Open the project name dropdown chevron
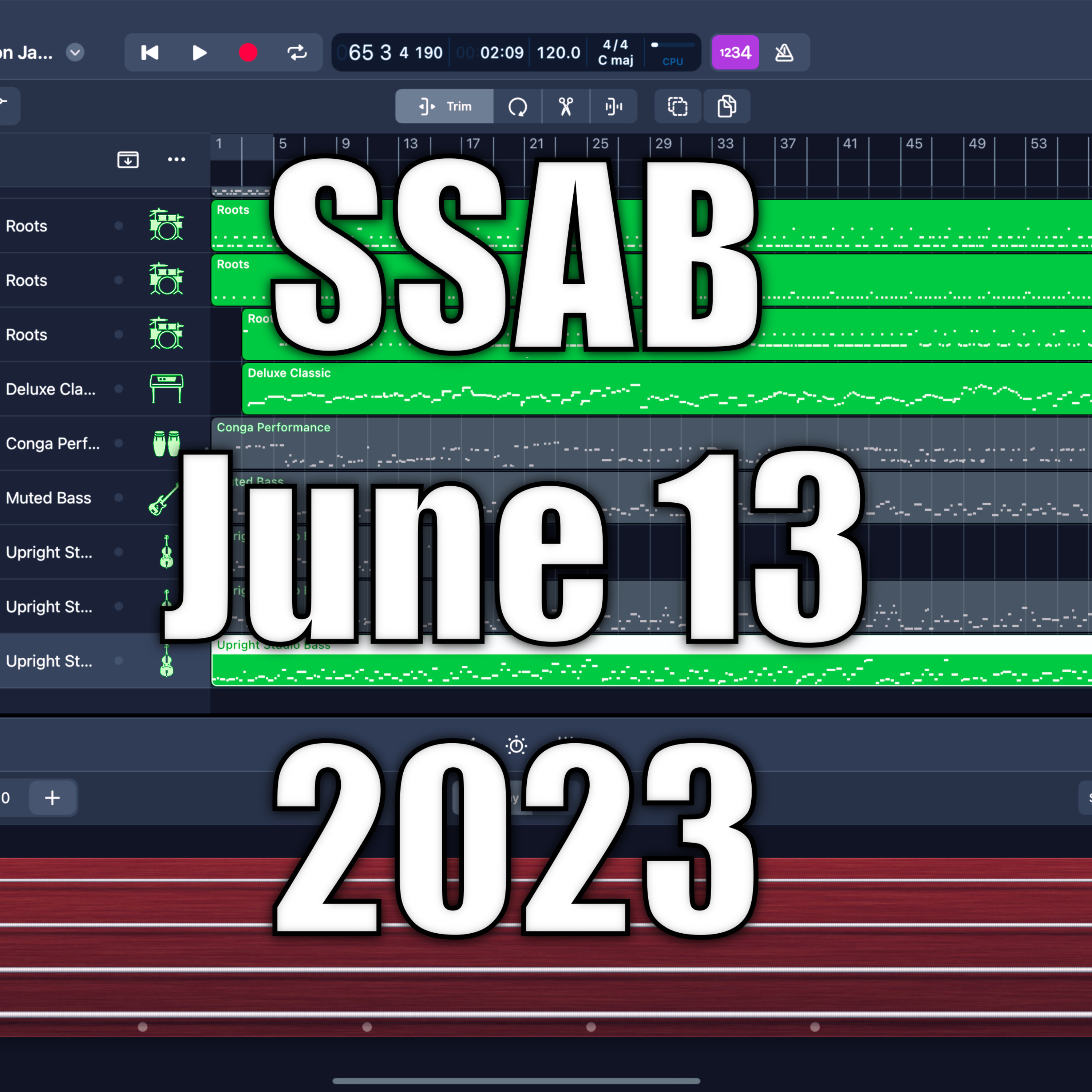This screenshot has height=1092, width=1092. click(x=75, y=52)
